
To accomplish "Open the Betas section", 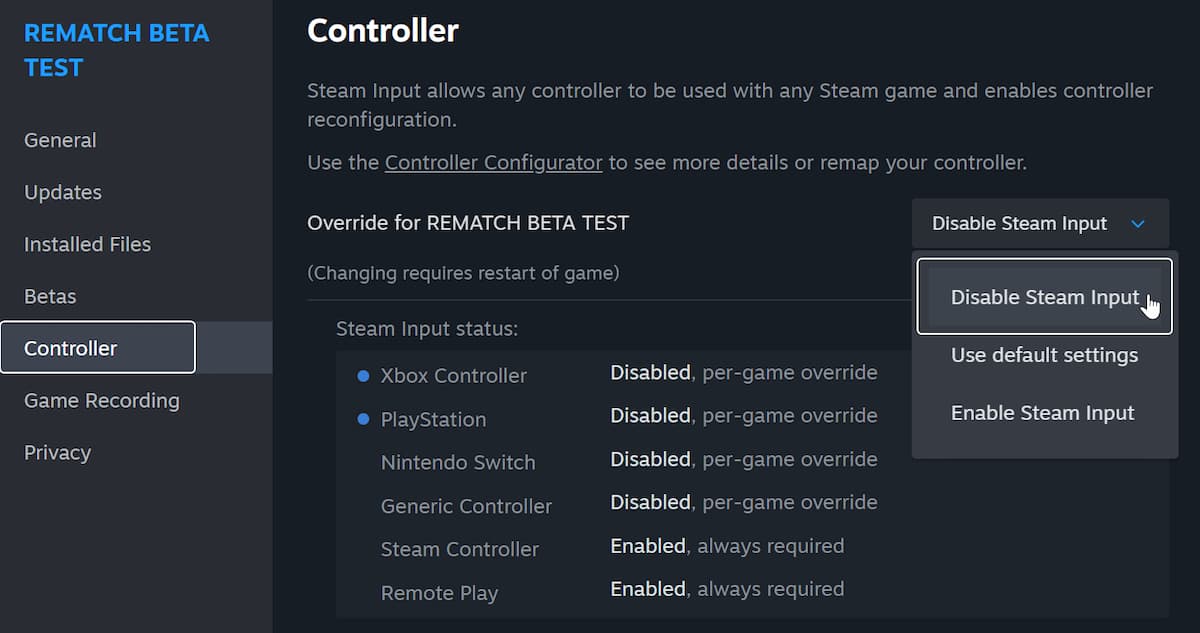I will point(50,296).
